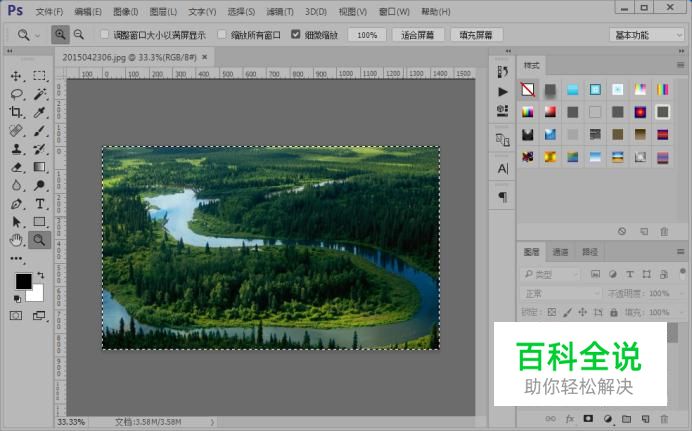This screenshot has height=431, width=692.
Task: Select the Horizontal Type tool
Action: (x=39, y=204)
